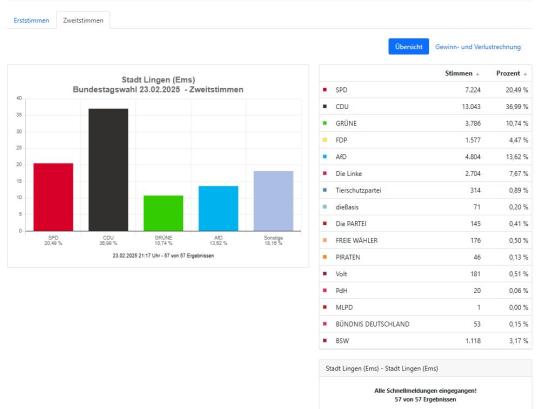Screen dimensions: 555x409
Task: Click the Übersicht button
Action: tap(408, 47)
